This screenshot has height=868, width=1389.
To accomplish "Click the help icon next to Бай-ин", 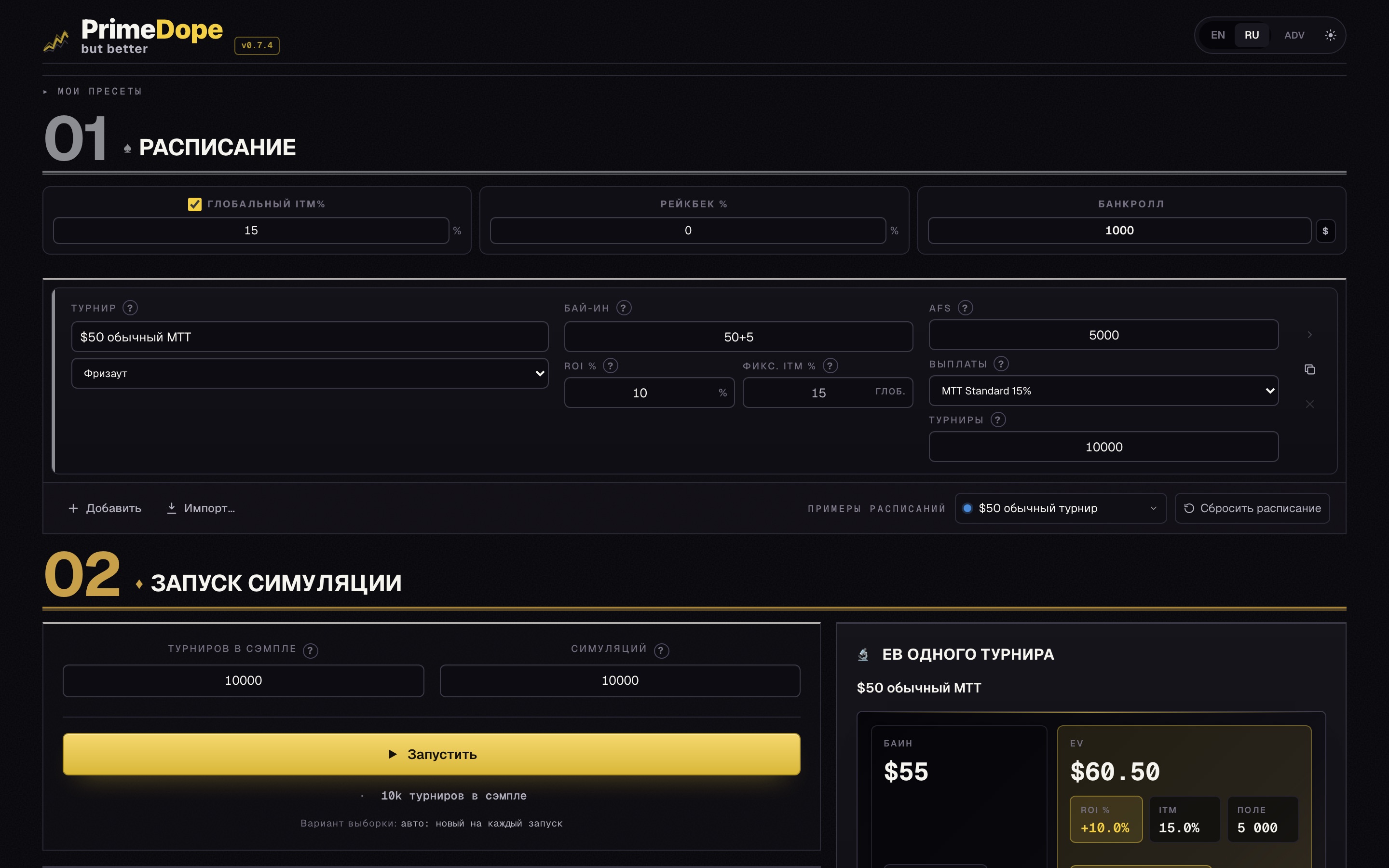I will pyautogui.click(x=623, y=308).
